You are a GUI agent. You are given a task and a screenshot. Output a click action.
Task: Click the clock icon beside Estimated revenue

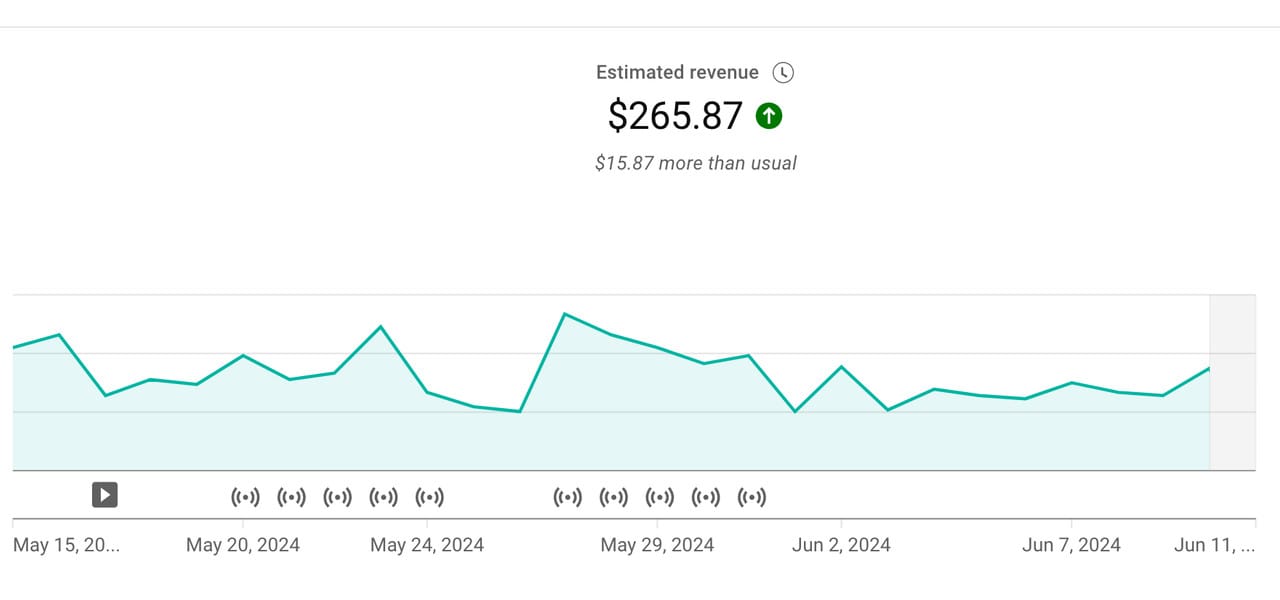point(784,72)
